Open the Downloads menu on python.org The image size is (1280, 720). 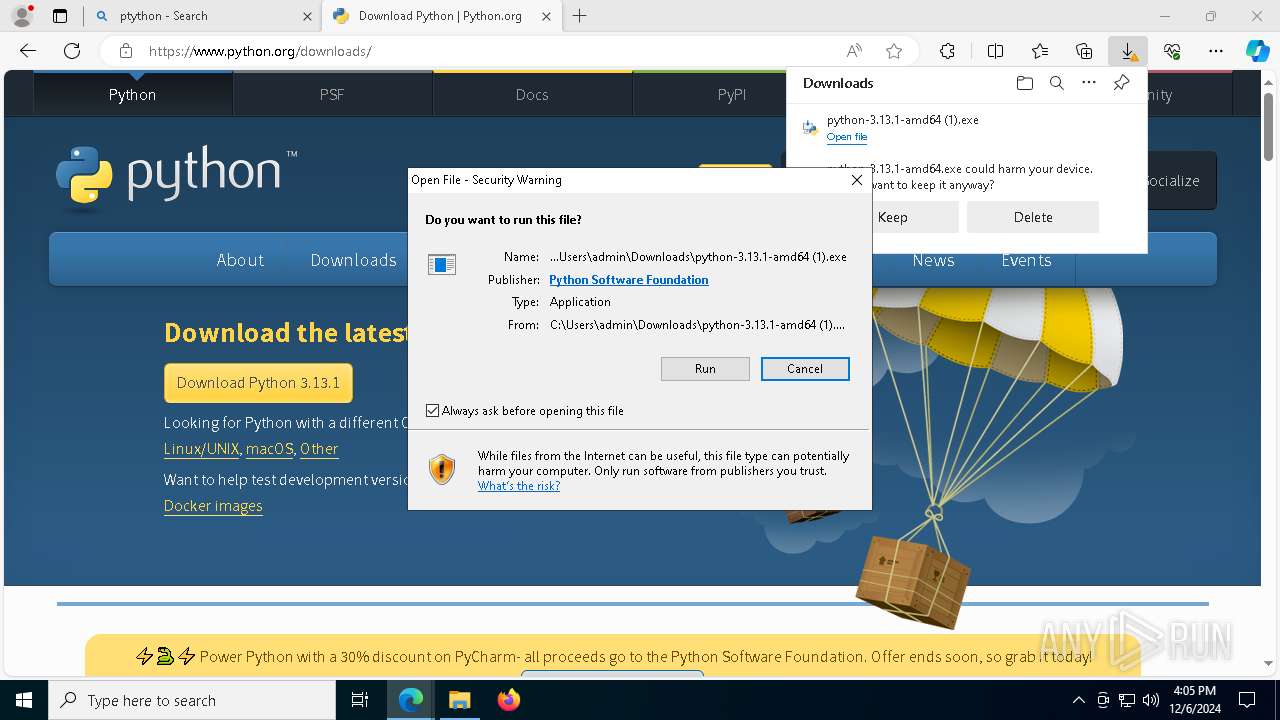pyautogui.click(x=353, y=260)
